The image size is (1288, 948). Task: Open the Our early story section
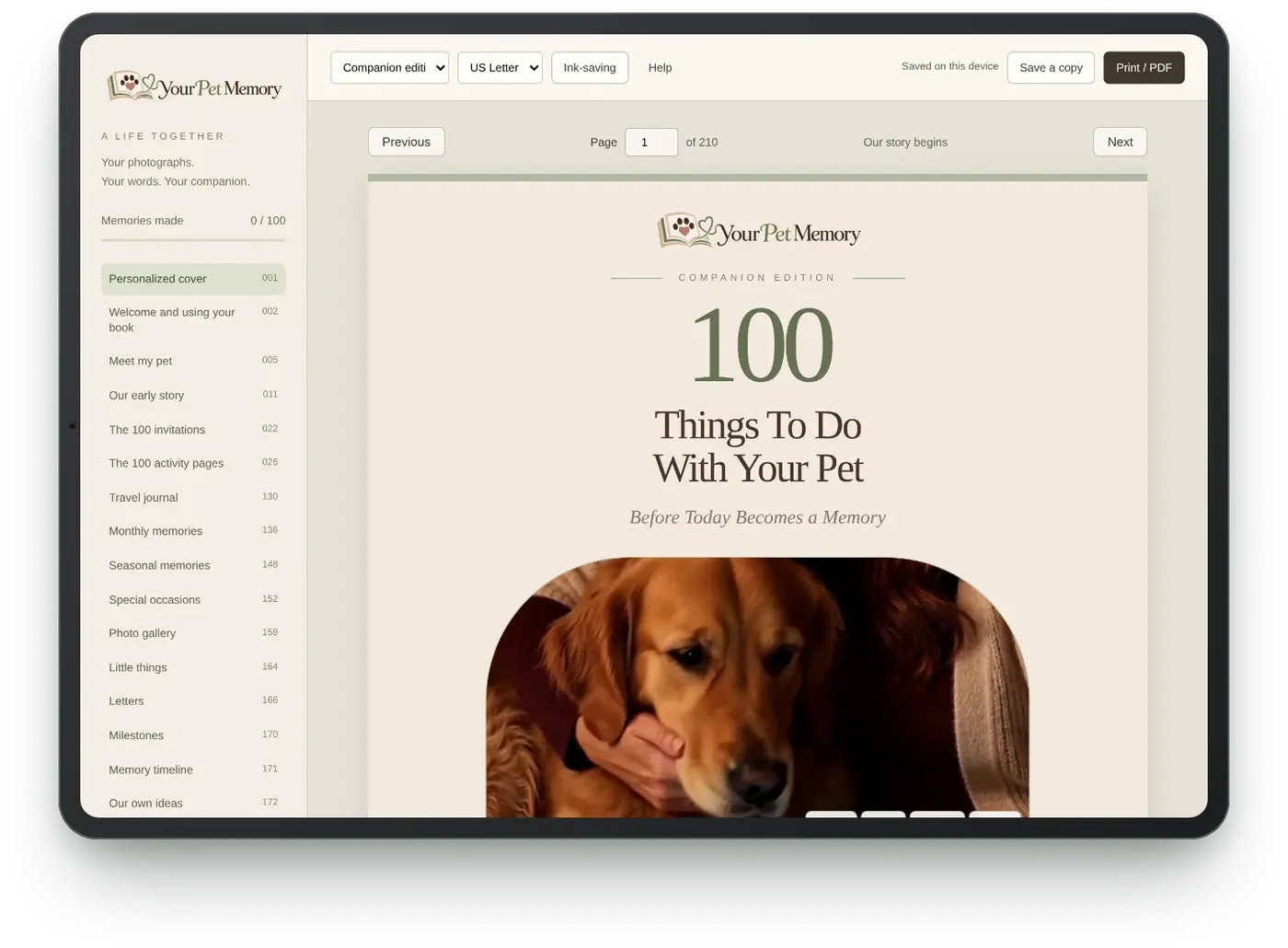193,395
